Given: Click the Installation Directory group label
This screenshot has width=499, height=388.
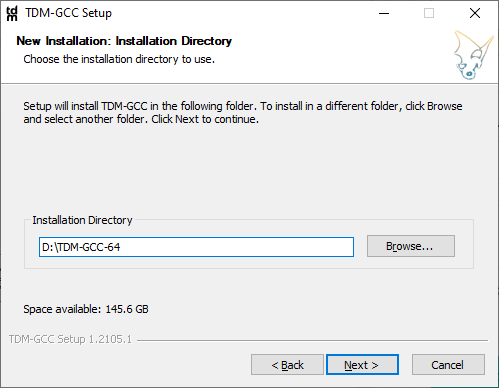Looking at the screenshot, I should point(82,220).
